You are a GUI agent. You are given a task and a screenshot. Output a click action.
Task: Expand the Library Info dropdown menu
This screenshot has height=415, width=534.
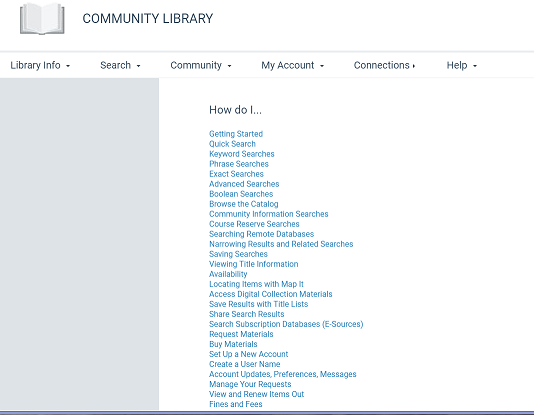[40, 65]
